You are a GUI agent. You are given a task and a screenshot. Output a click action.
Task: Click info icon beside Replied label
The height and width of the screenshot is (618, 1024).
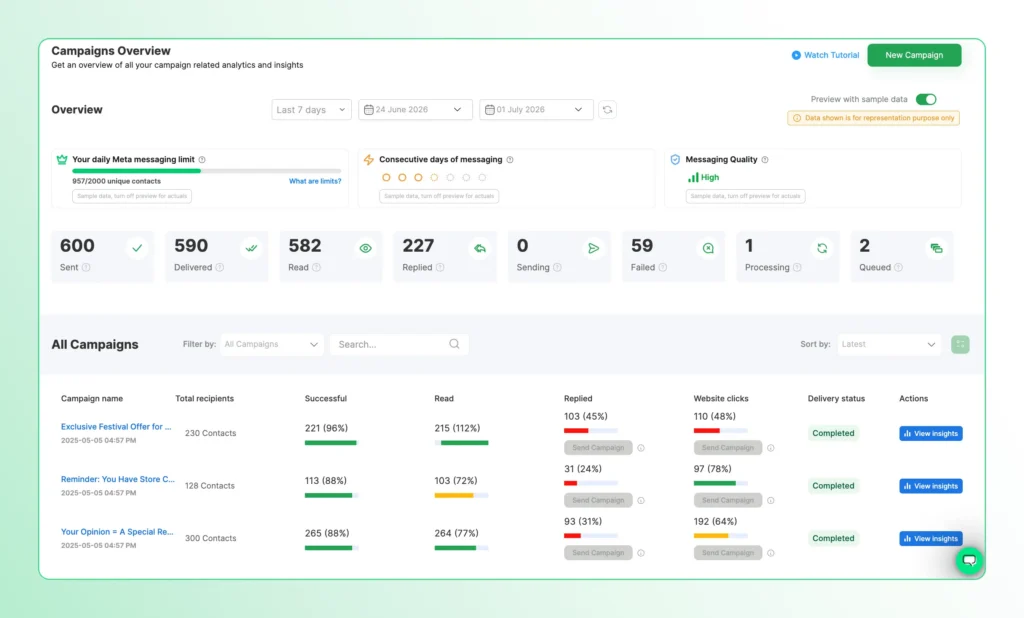point(440,267)
